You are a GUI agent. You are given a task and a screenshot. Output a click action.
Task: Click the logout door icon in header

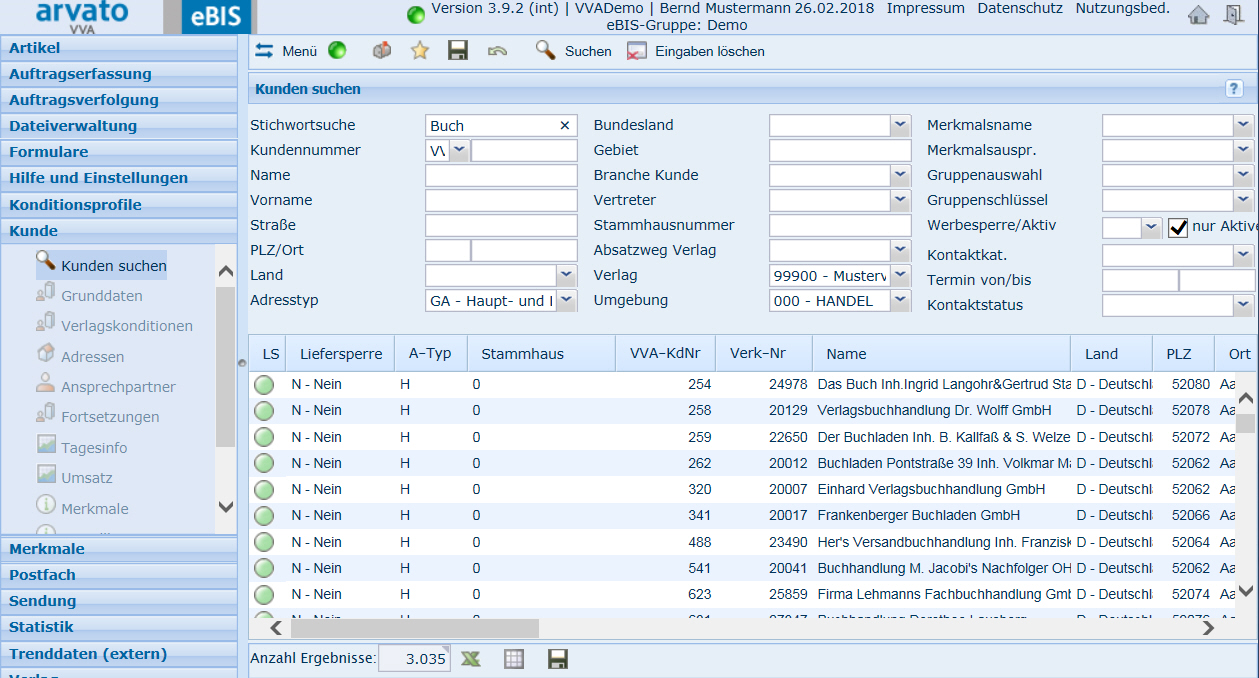(1233, 15)
